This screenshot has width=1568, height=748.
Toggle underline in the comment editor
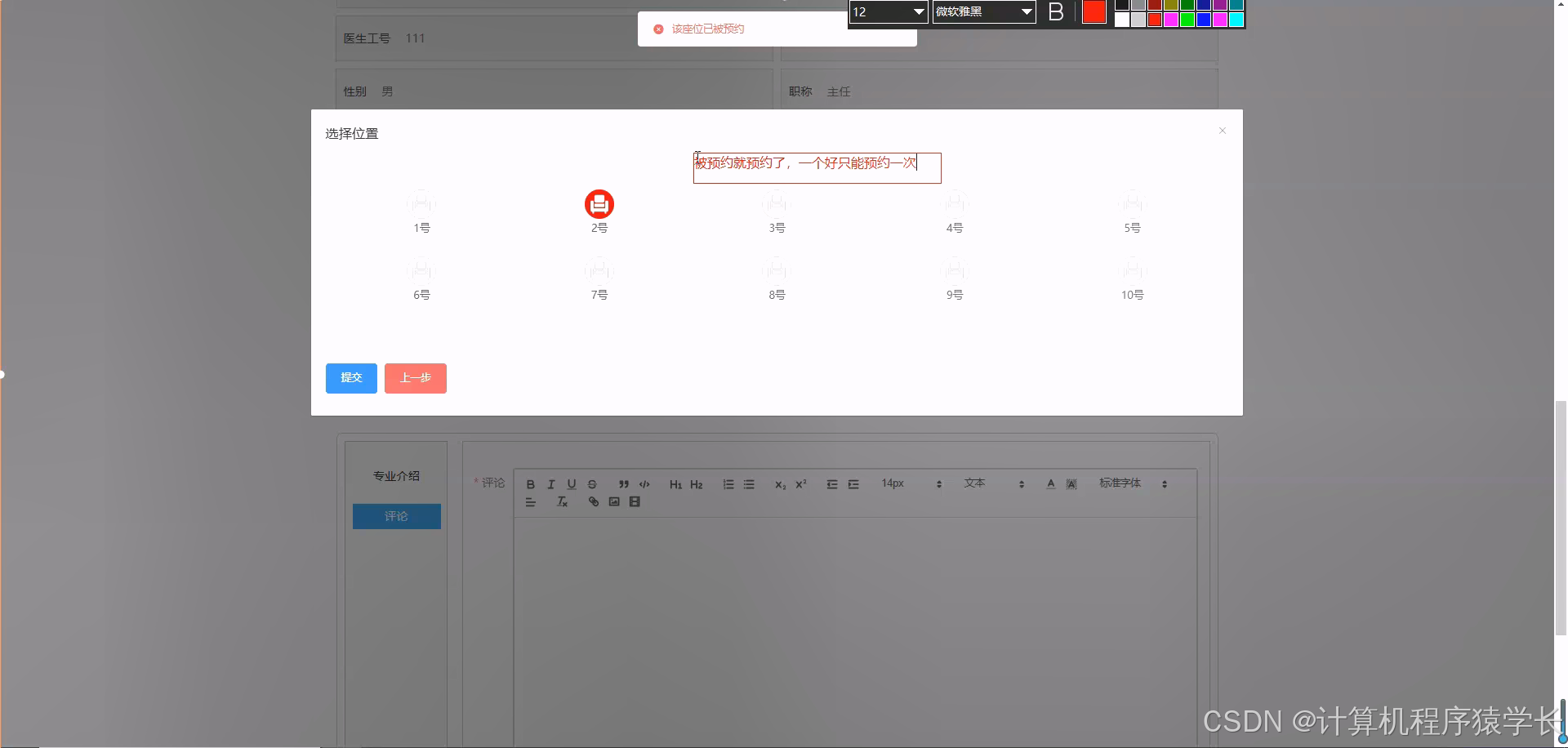pyautogui.click(x=572, y=484)
